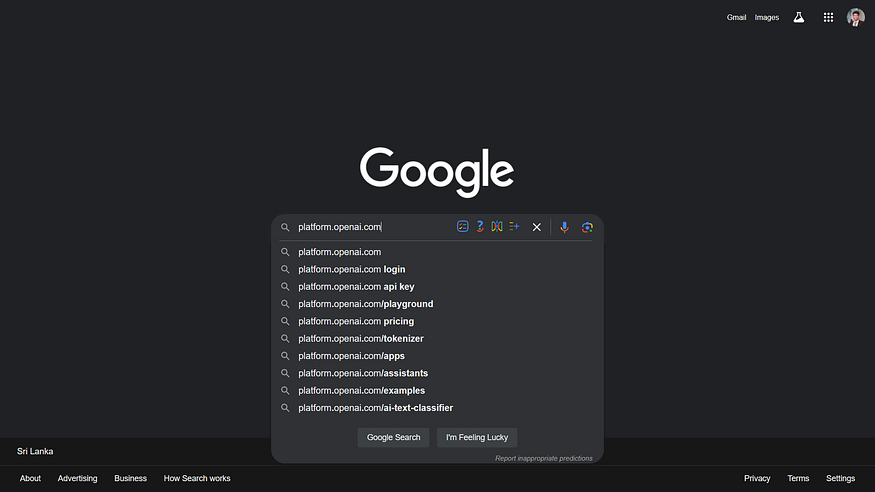Open the Google apps grid

[828, 17]
